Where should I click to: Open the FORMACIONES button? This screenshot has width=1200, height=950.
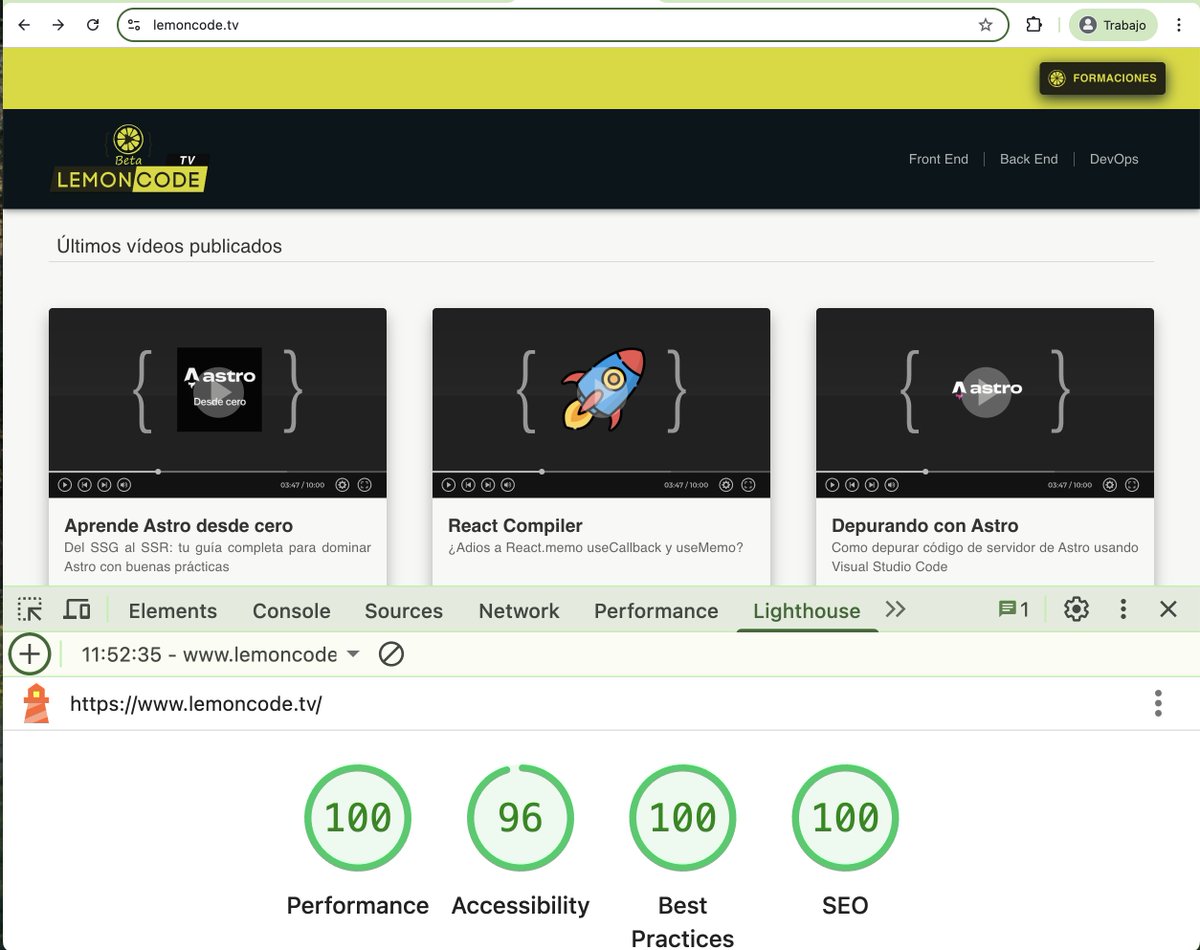point(1102,78)
